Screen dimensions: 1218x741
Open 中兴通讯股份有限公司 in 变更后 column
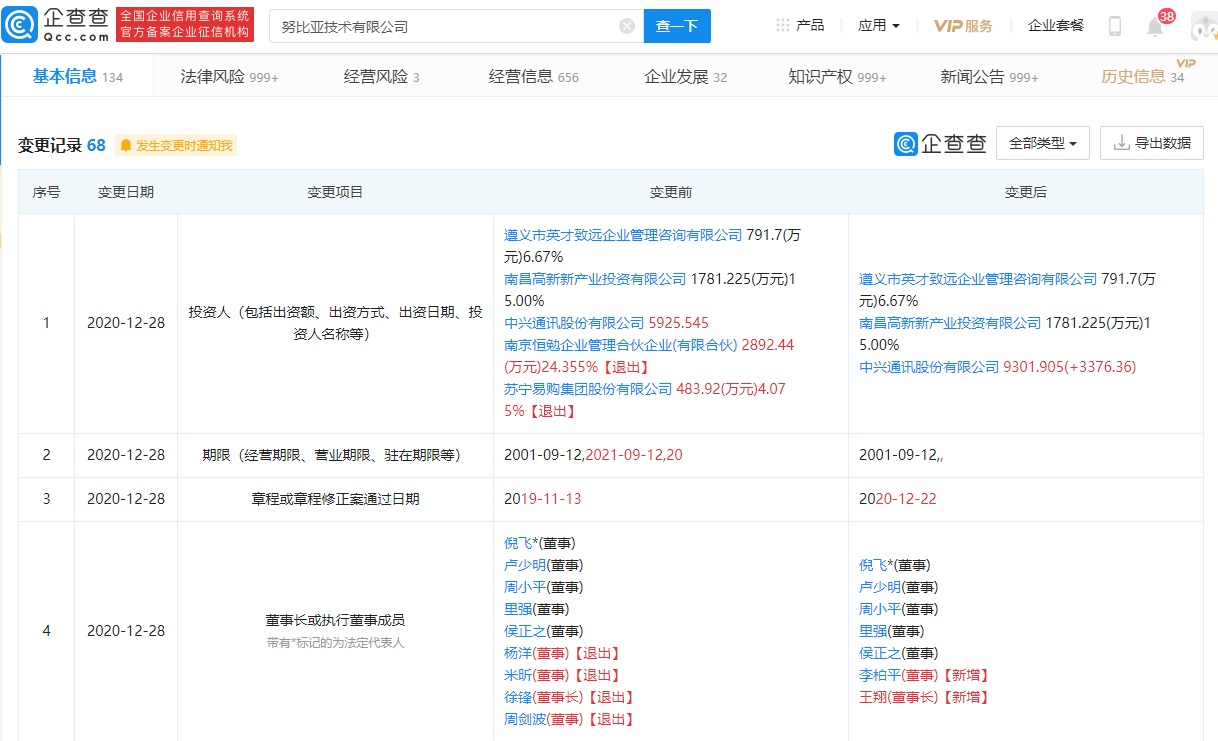pos(929,367)
